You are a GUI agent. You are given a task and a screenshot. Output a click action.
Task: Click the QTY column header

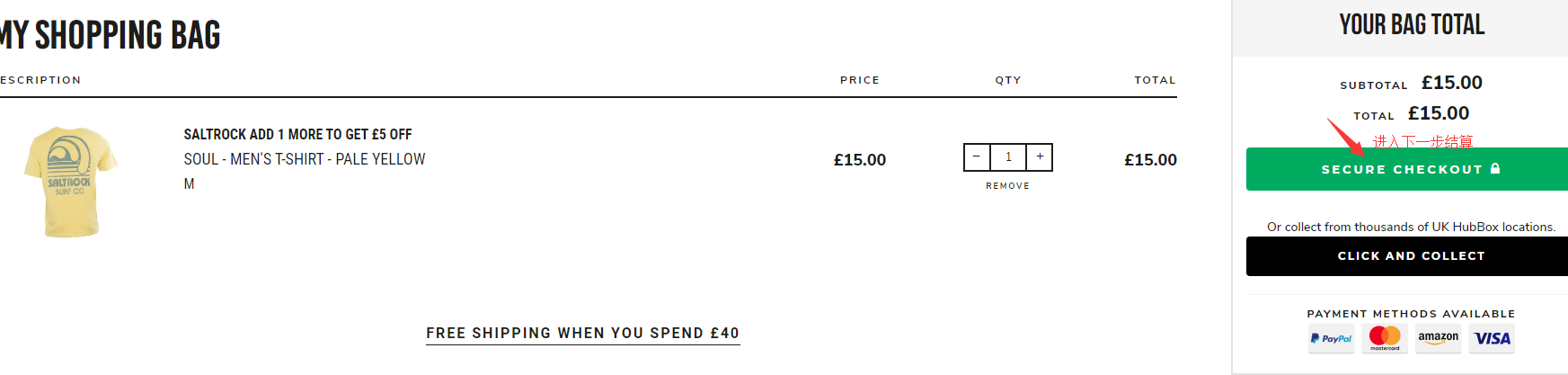[1008, 80]
